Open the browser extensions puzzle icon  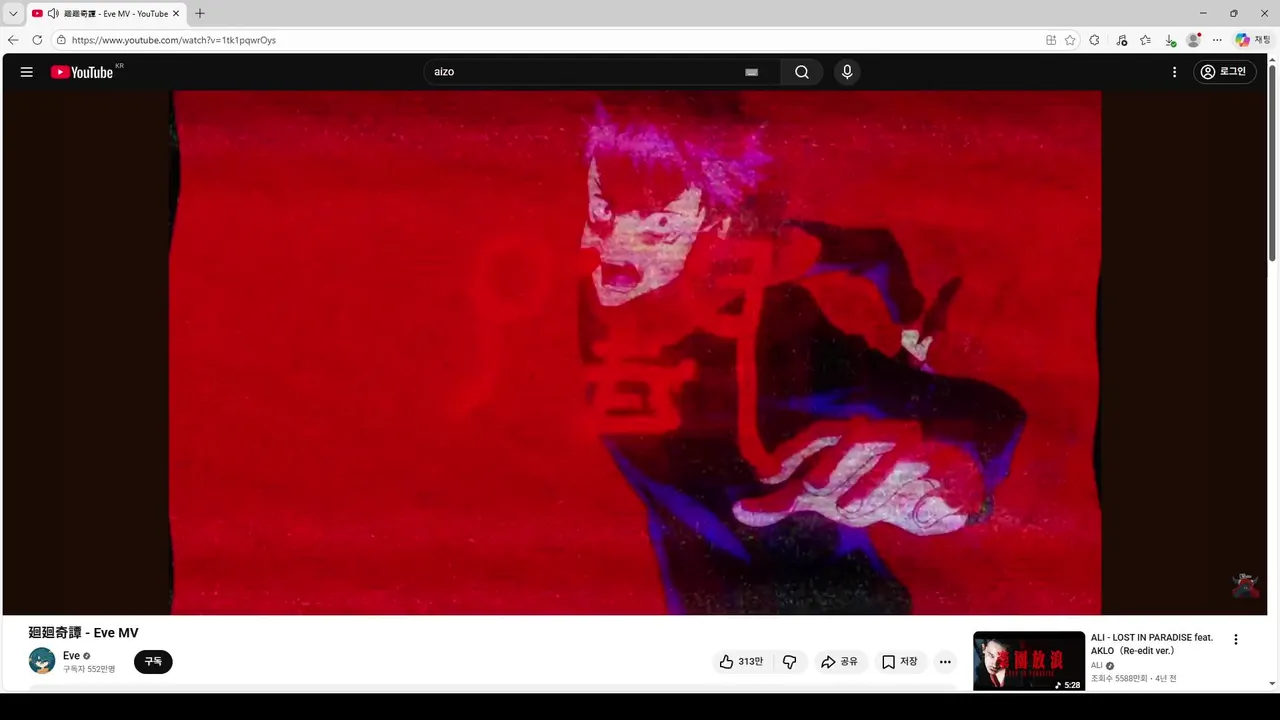point(1094,40)
